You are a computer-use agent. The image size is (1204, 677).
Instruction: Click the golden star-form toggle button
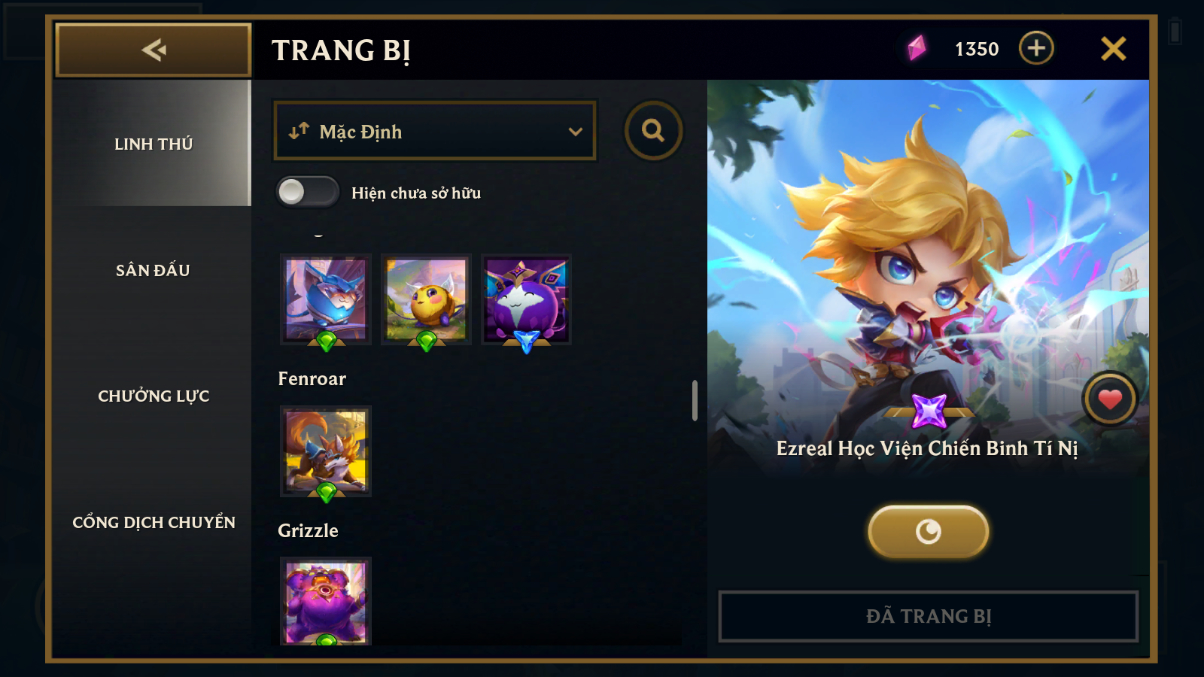tap(928, 531)
